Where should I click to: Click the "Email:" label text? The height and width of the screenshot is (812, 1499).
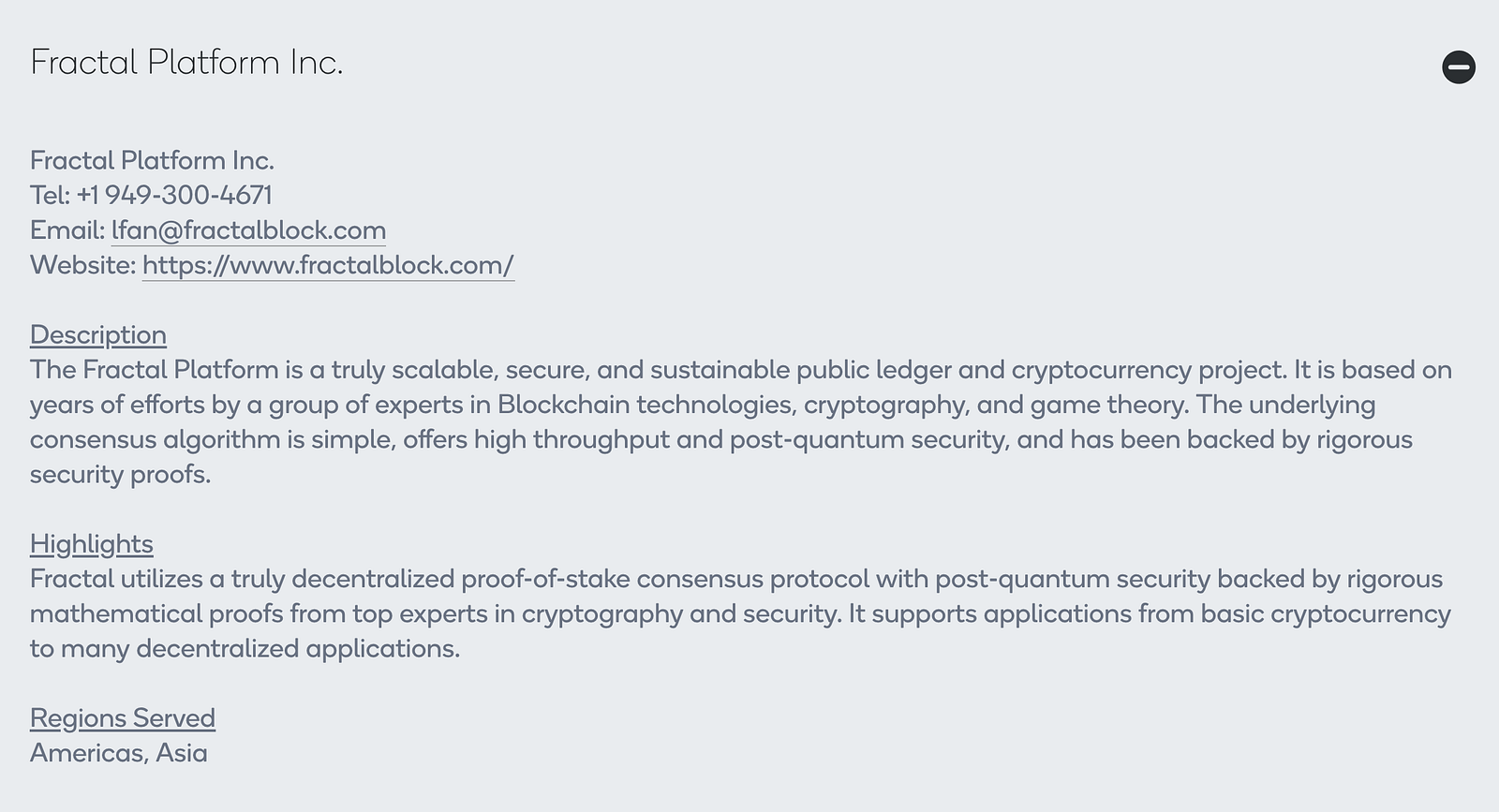[67, 230]
